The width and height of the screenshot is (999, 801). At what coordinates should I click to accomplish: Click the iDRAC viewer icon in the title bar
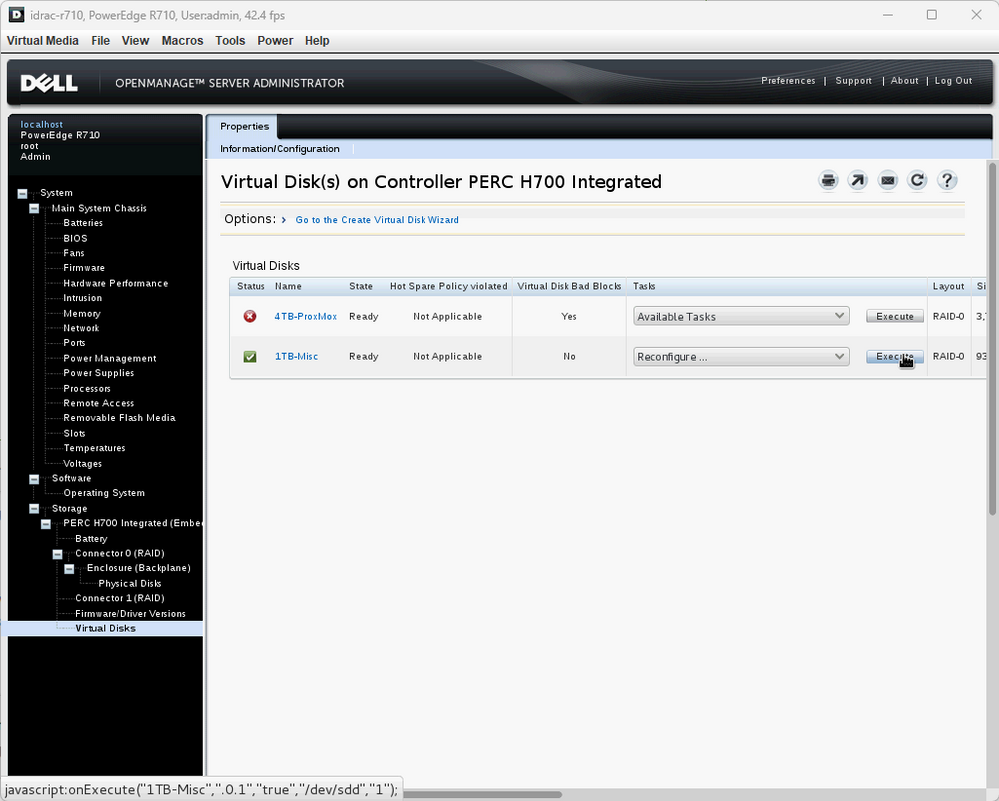tap(16, 15)
